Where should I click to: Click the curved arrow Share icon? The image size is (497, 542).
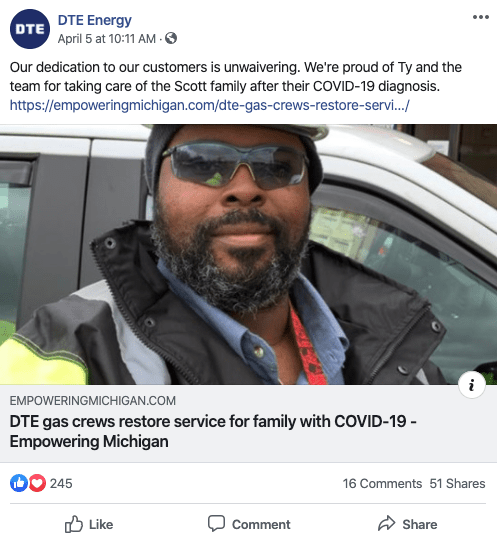(x=386, y=523)
